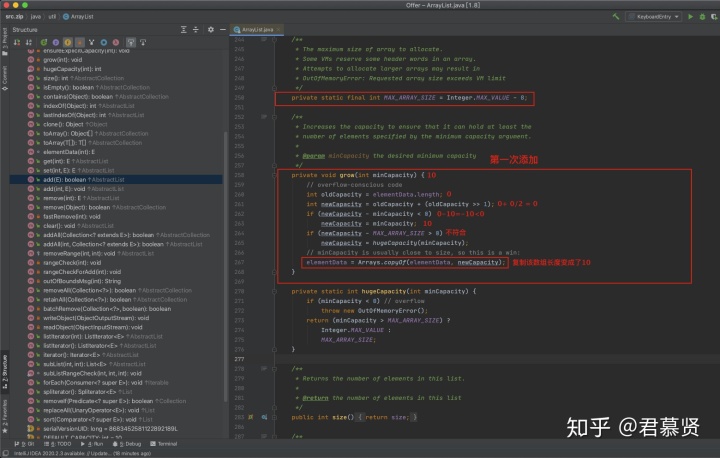Toggle Sort by Visibility in Structure

pos(17,42)
